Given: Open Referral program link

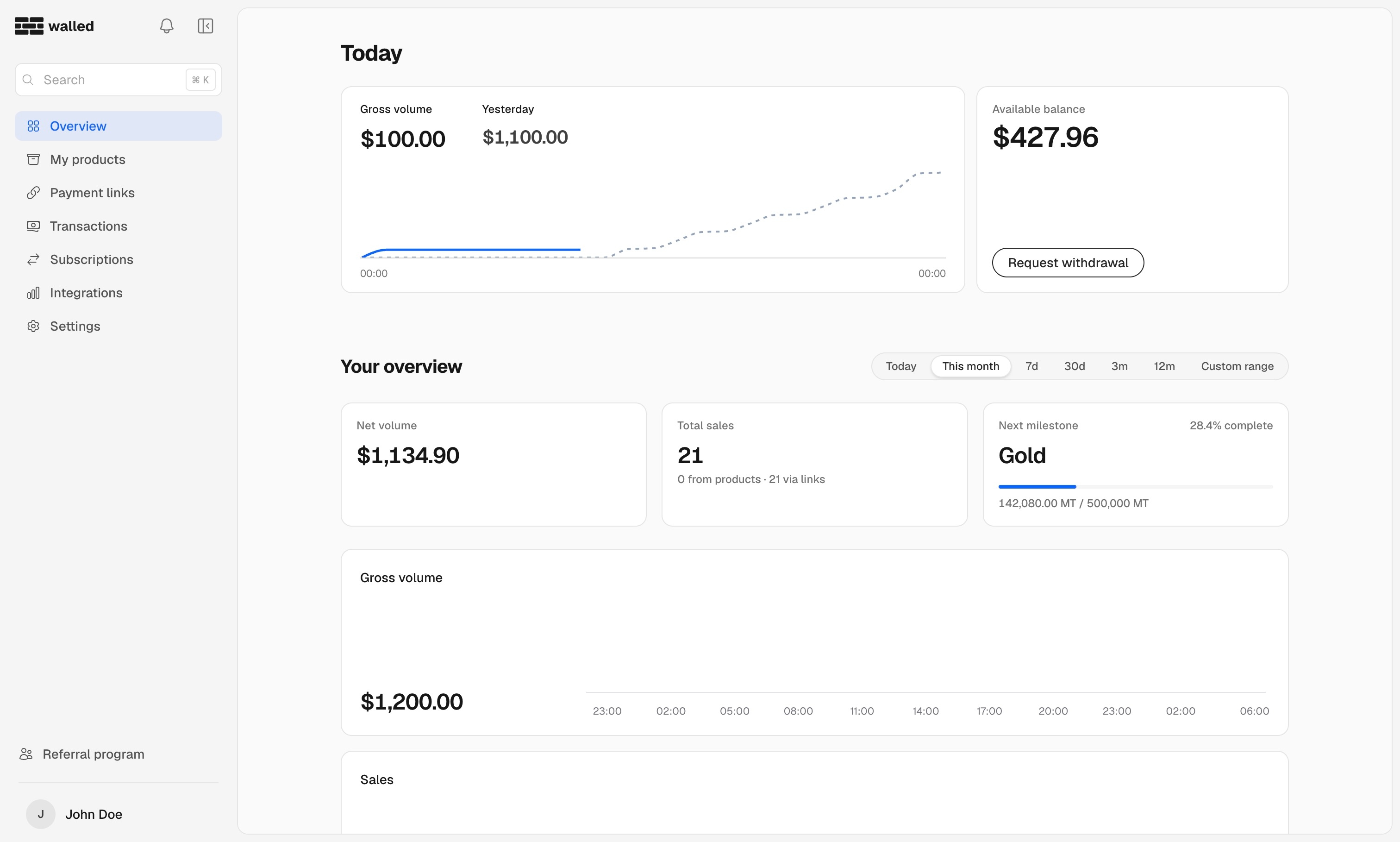Looking at the screenshot, I should (82, 754).
